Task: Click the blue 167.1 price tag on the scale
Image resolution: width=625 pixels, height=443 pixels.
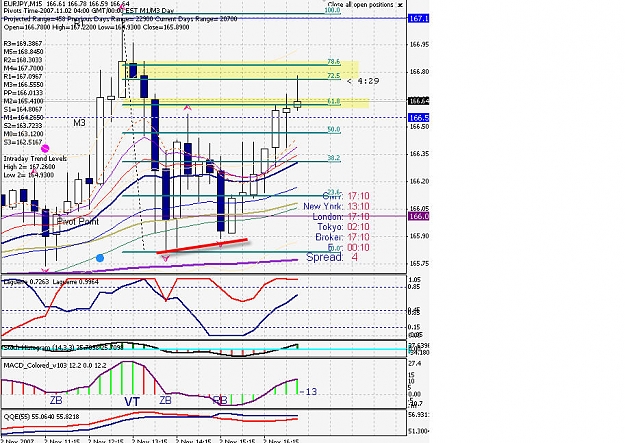Action: click(x=419, y=18)
